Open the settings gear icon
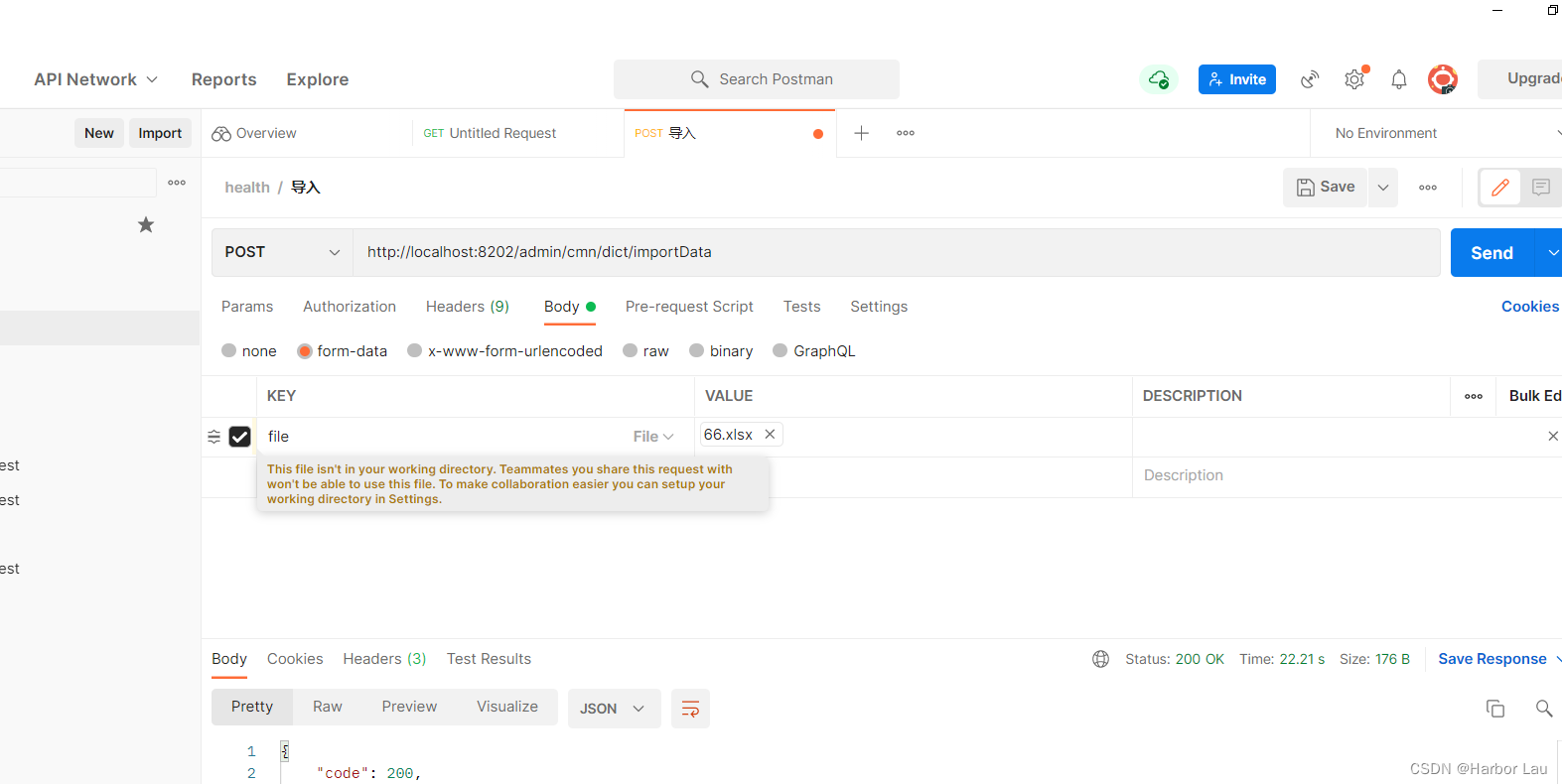The width and height of the screenshot is (1562, 784). pyautogui.click(x=1354, y=79)
